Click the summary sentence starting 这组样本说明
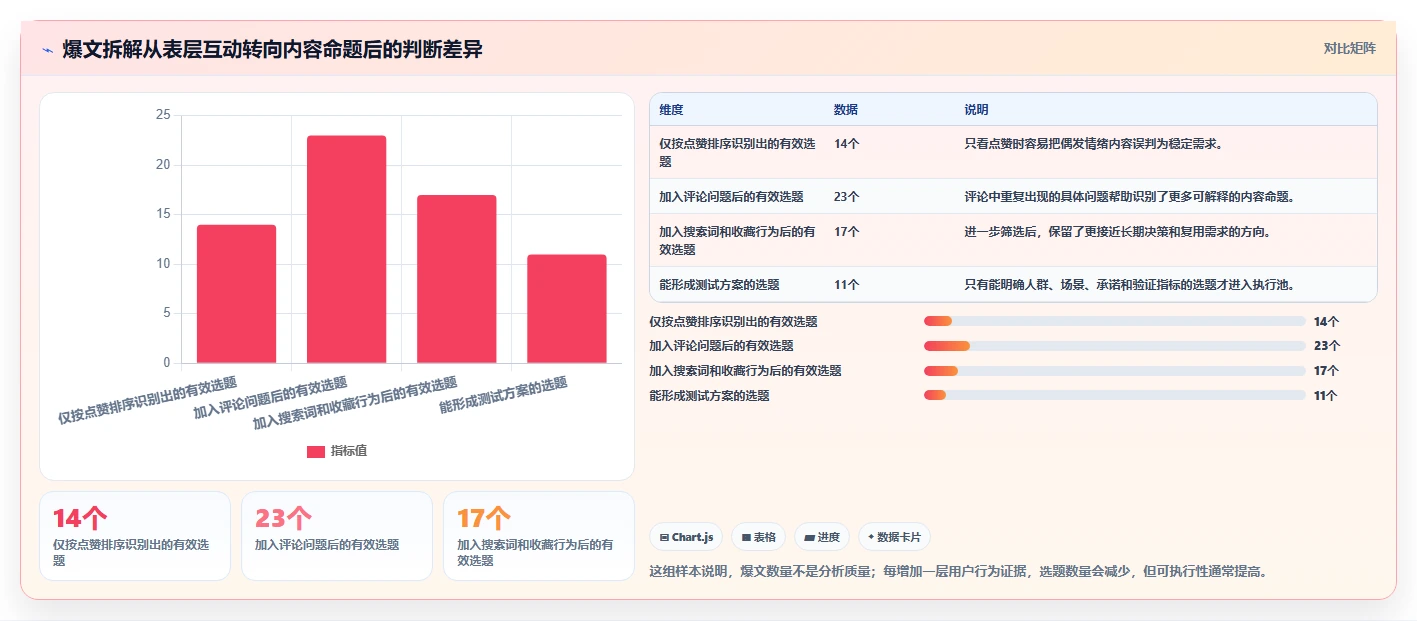 pos(959,572)
